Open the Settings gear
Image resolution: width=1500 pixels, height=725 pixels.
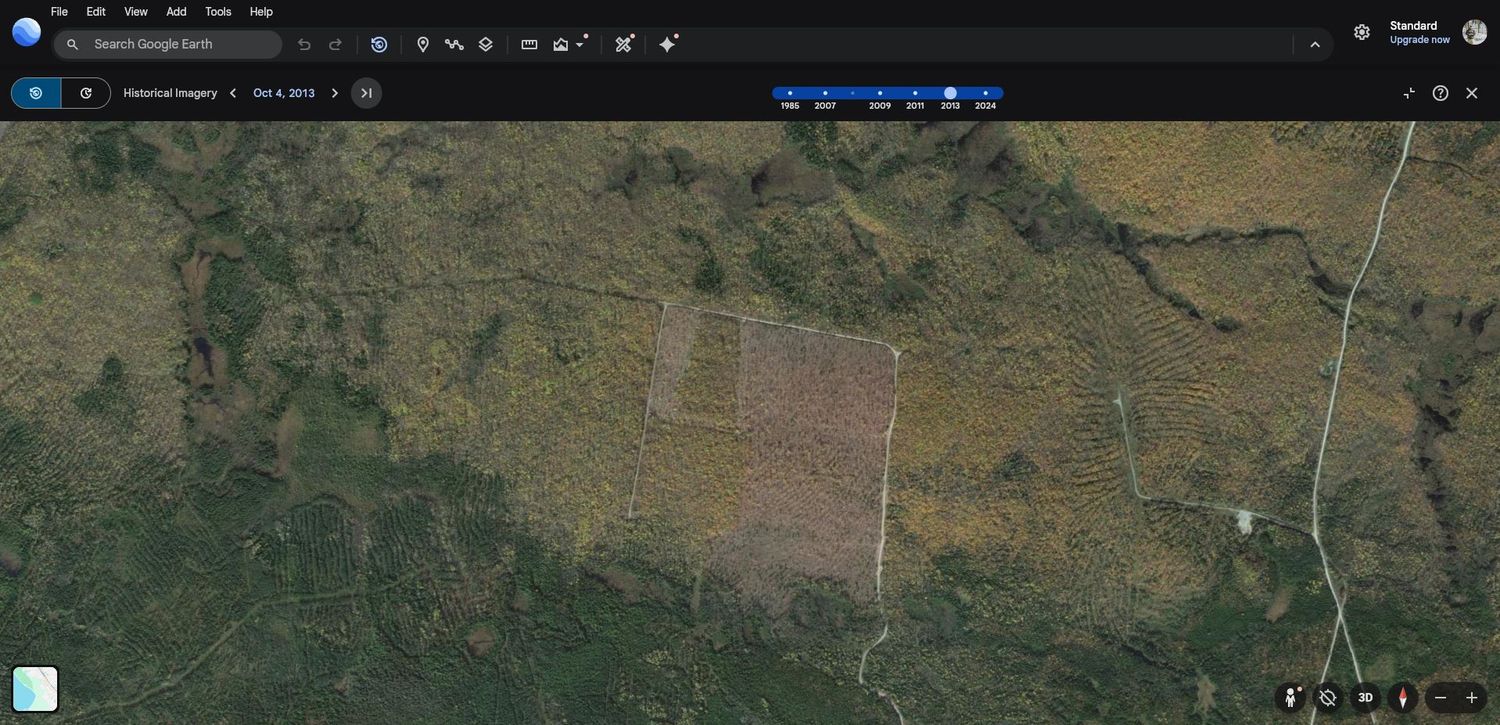point(1362,32)
